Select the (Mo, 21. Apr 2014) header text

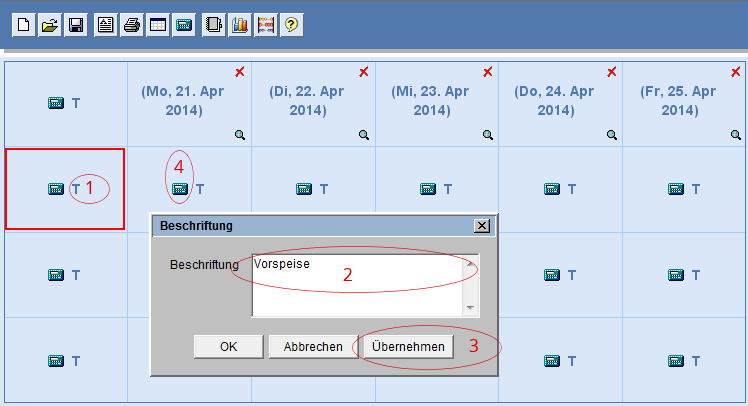pyautogui.click(x=184, y=101)
